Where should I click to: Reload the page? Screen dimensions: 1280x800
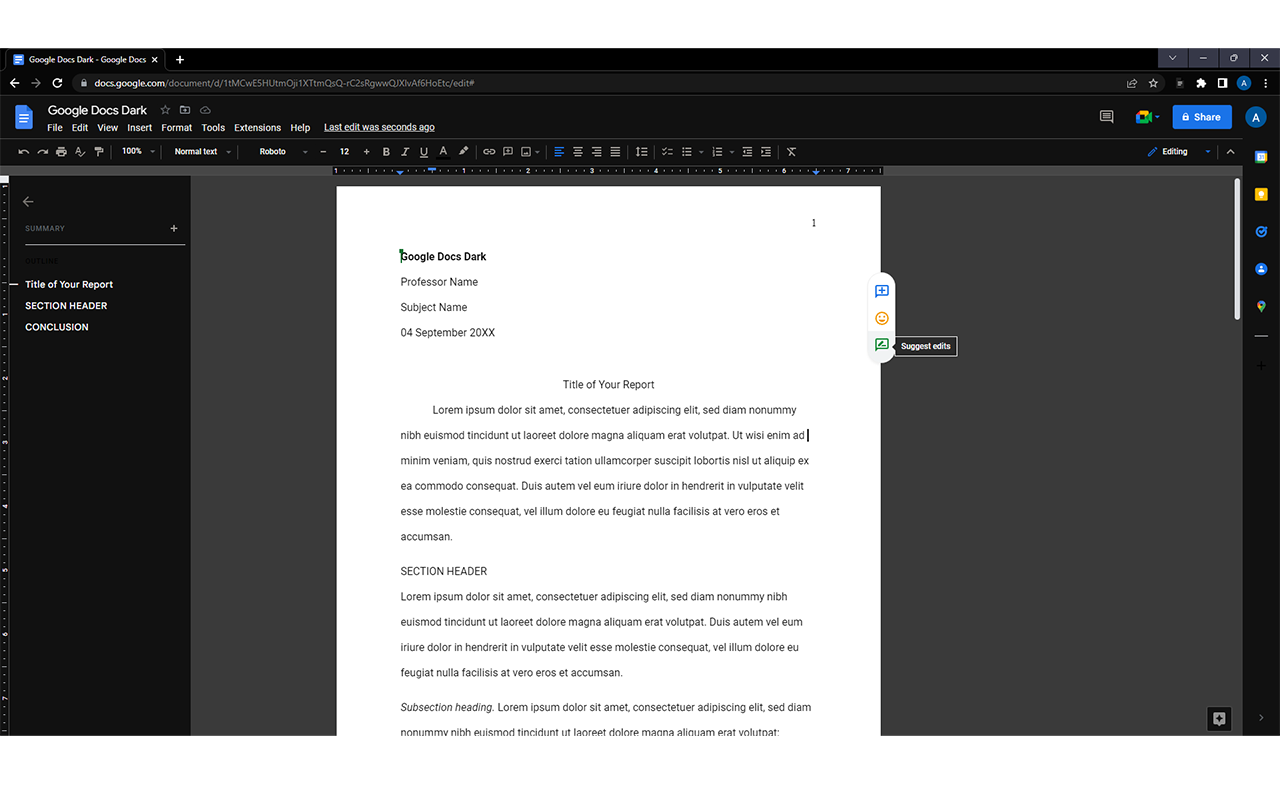tap(57, 83)
